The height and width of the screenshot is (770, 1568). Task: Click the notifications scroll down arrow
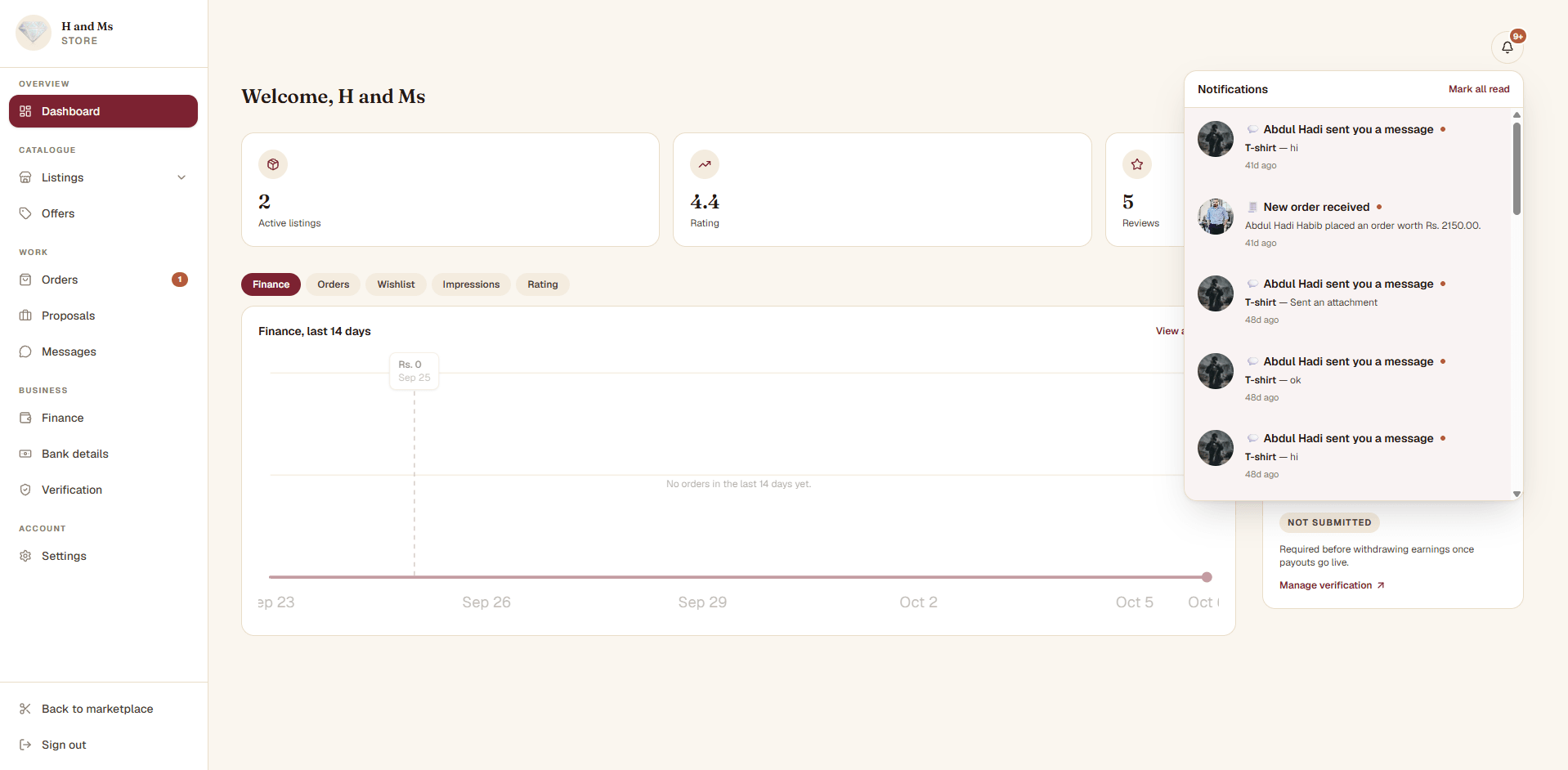pyautogui.click(x=1516, y=494)
